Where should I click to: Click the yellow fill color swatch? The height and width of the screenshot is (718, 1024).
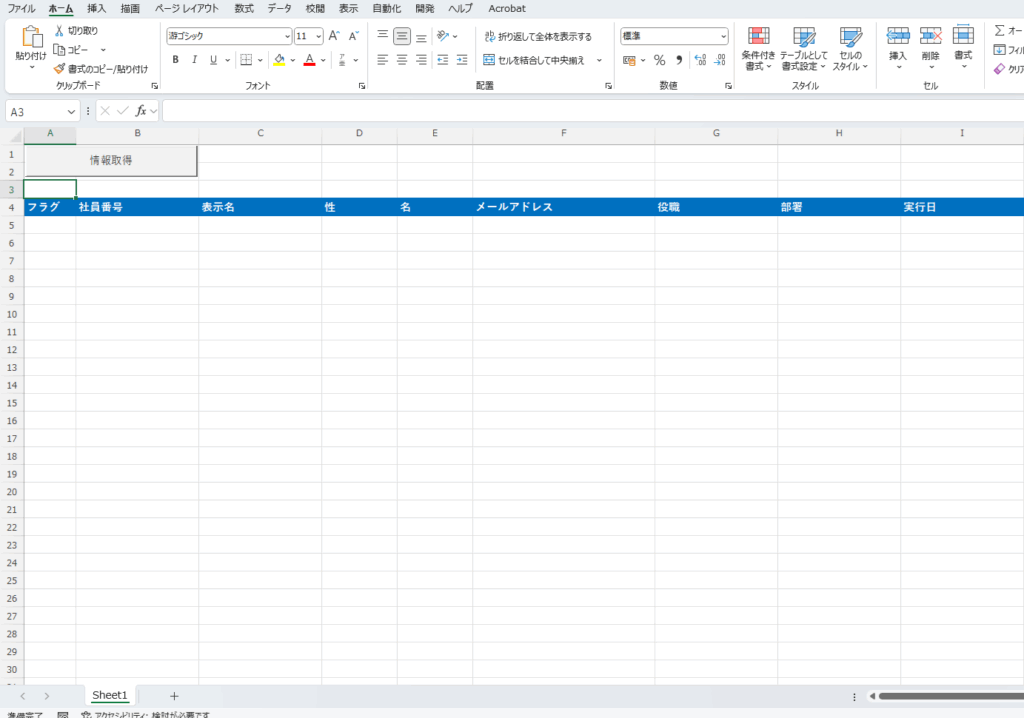(x=279, y=60)
